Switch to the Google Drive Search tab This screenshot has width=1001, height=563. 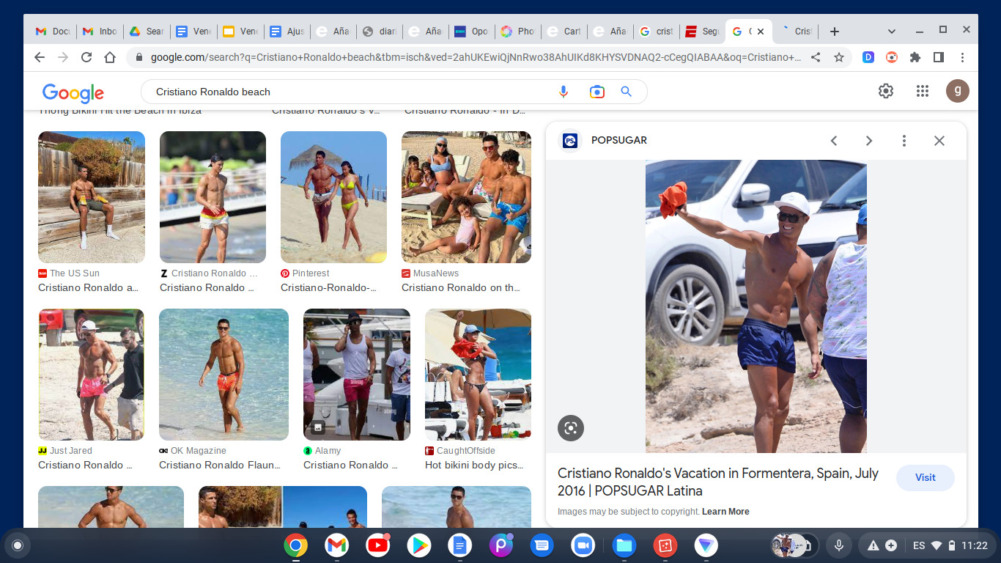click(146, 31)
